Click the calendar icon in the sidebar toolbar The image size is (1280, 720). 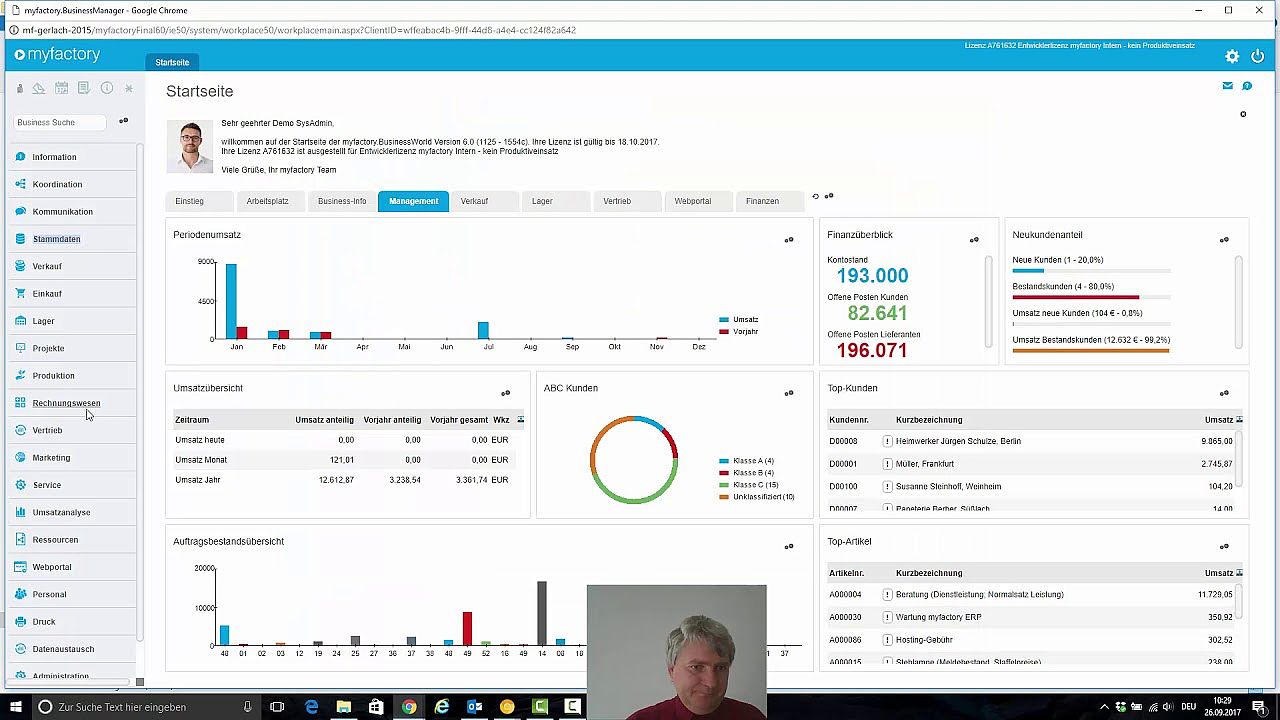click(61, 88)
